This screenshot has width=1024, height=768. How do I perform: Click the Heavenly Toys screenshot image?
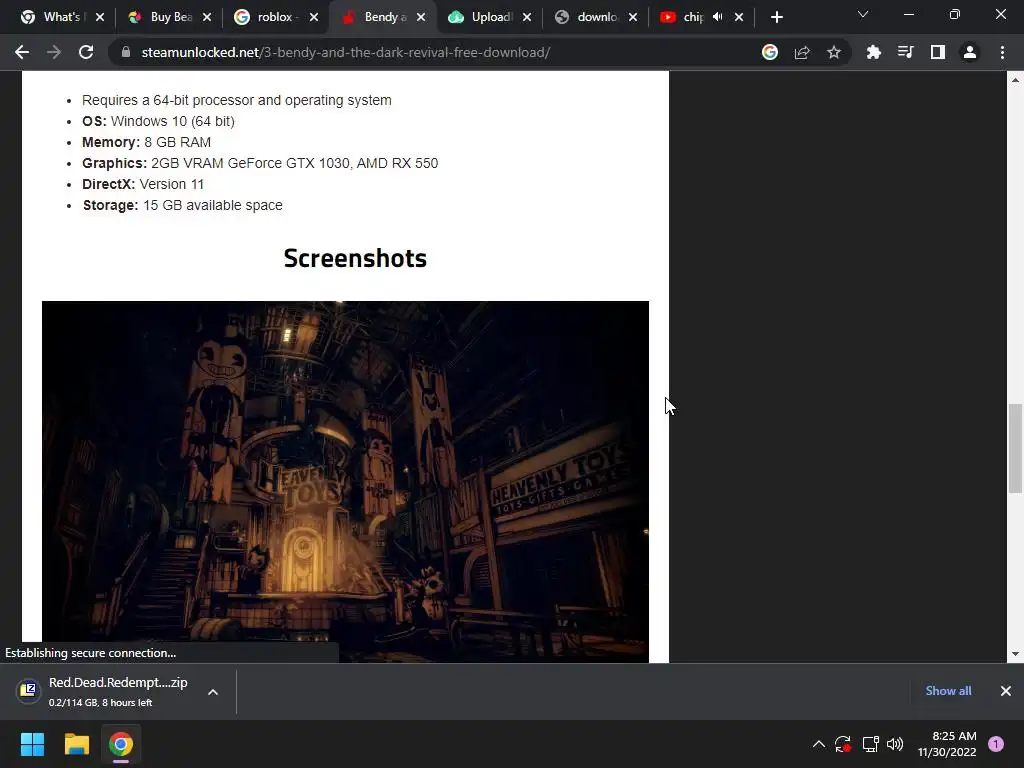[x=345, y=482]
